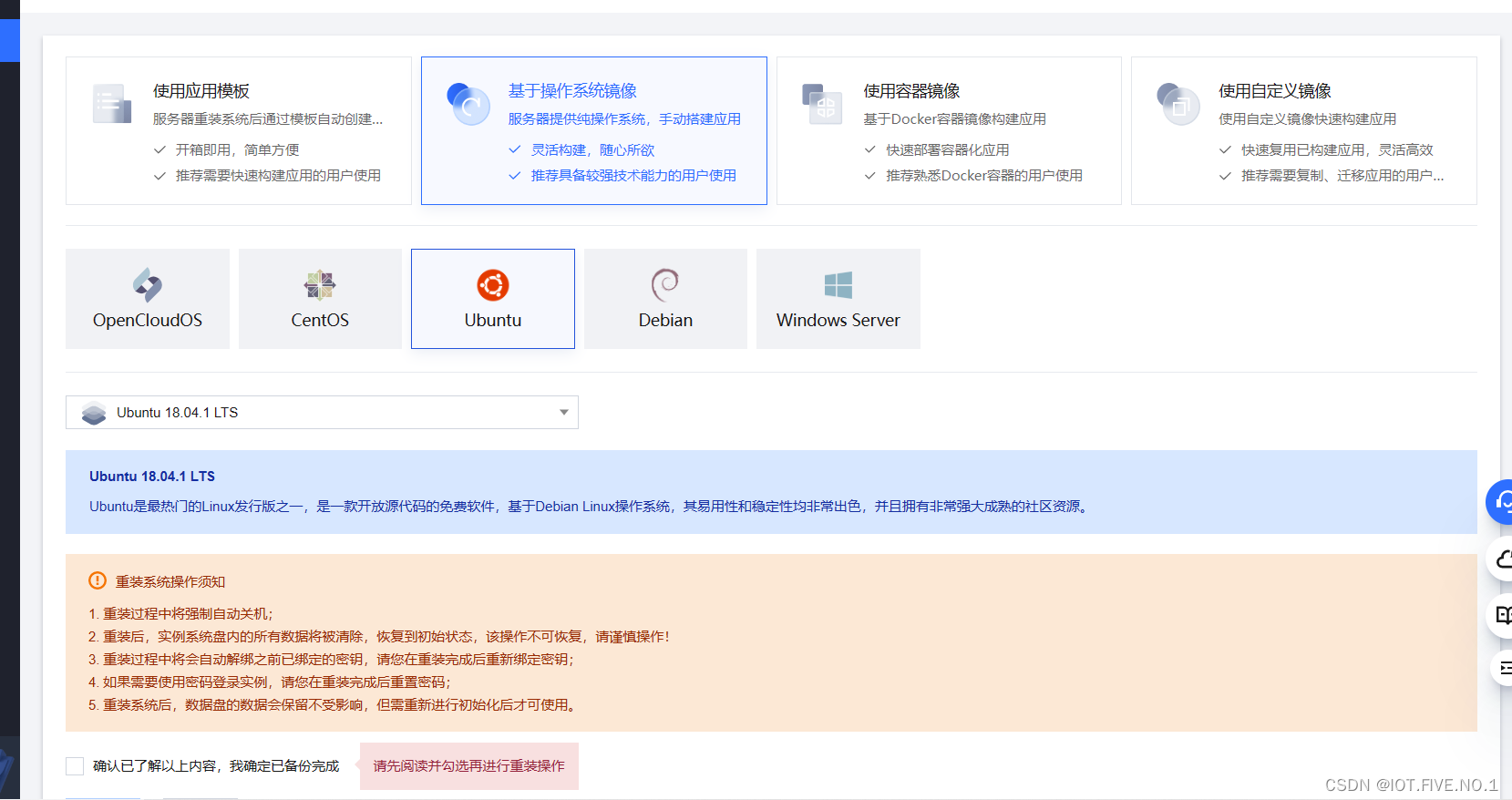Click the 重装系统操作须知 notice title

coord(170,581)
